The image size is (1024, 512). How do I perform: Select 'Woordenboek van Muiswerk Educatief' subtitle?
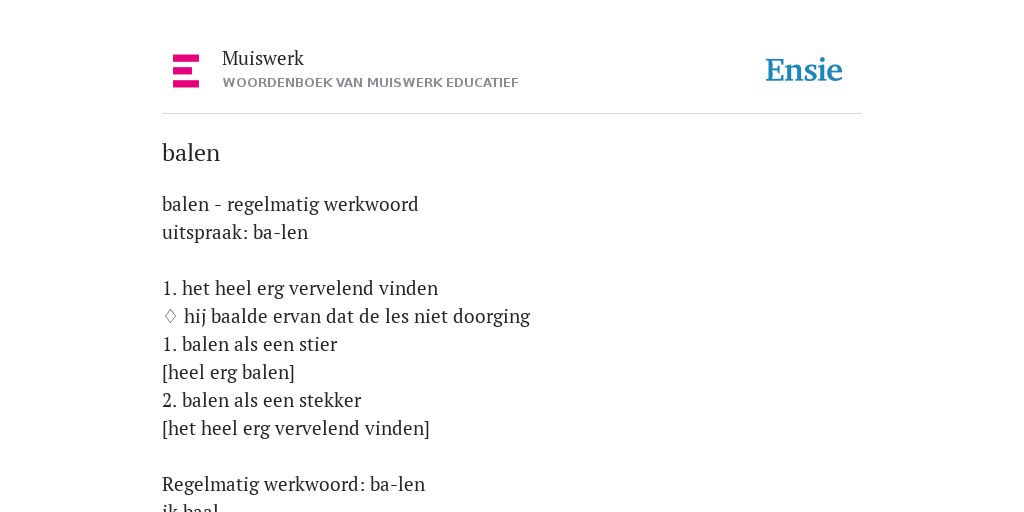point(370,83)
